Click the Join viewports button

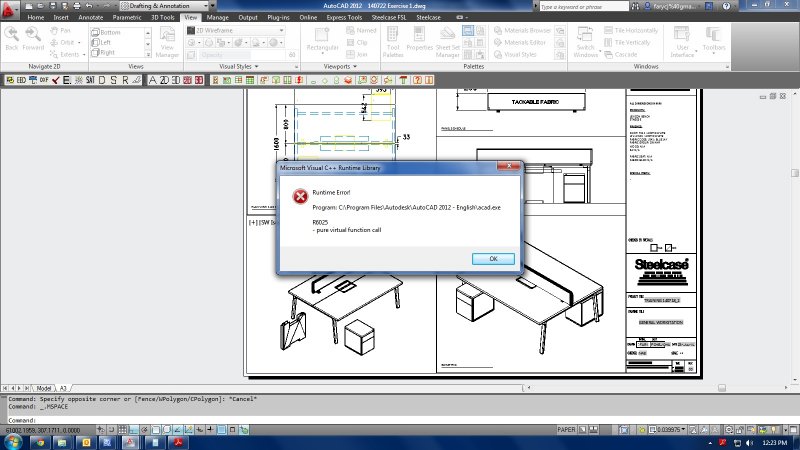[357, 54]
